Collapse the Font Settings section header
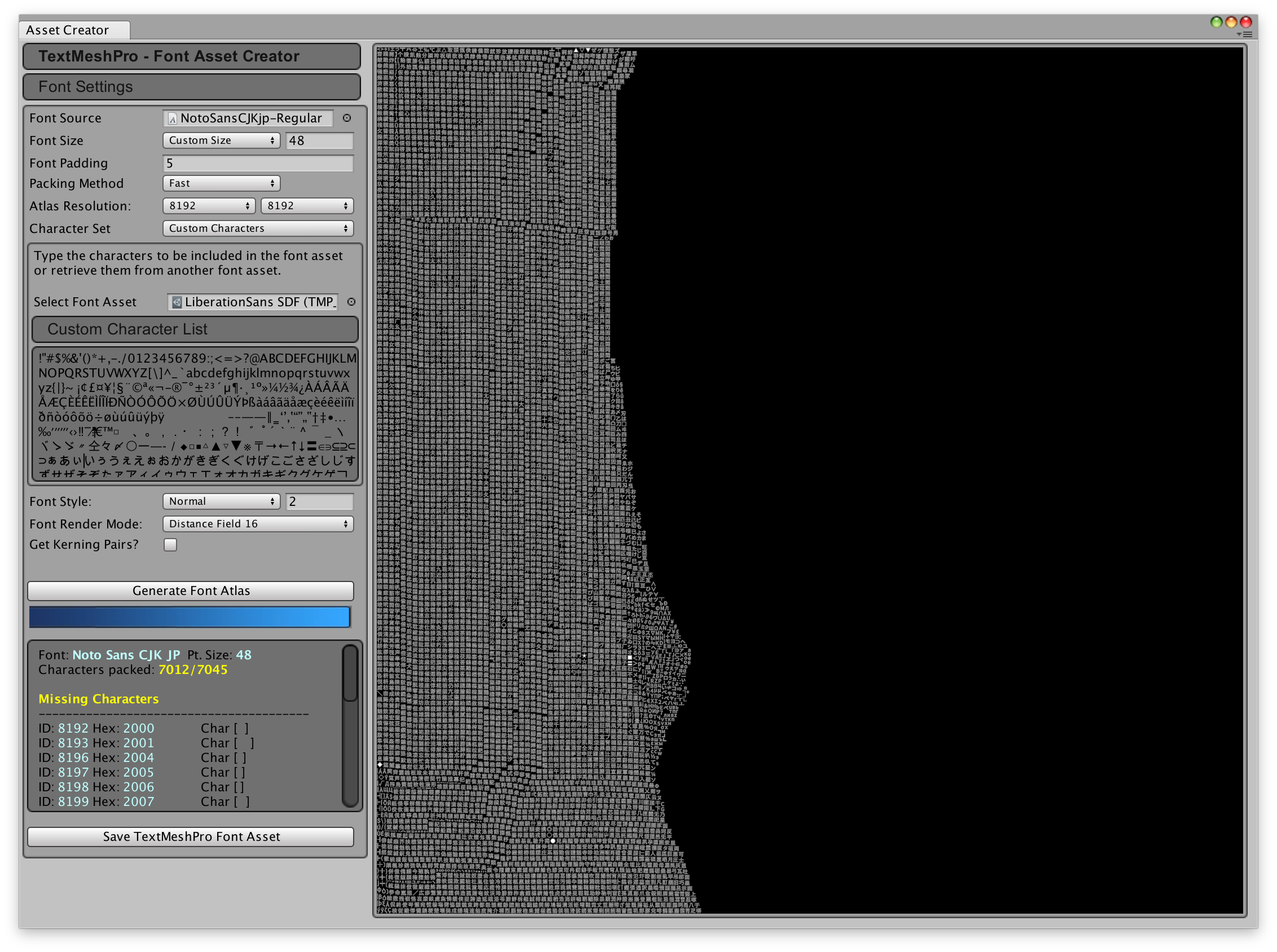This screenshot has width=1277, height=952. [191, 86]
